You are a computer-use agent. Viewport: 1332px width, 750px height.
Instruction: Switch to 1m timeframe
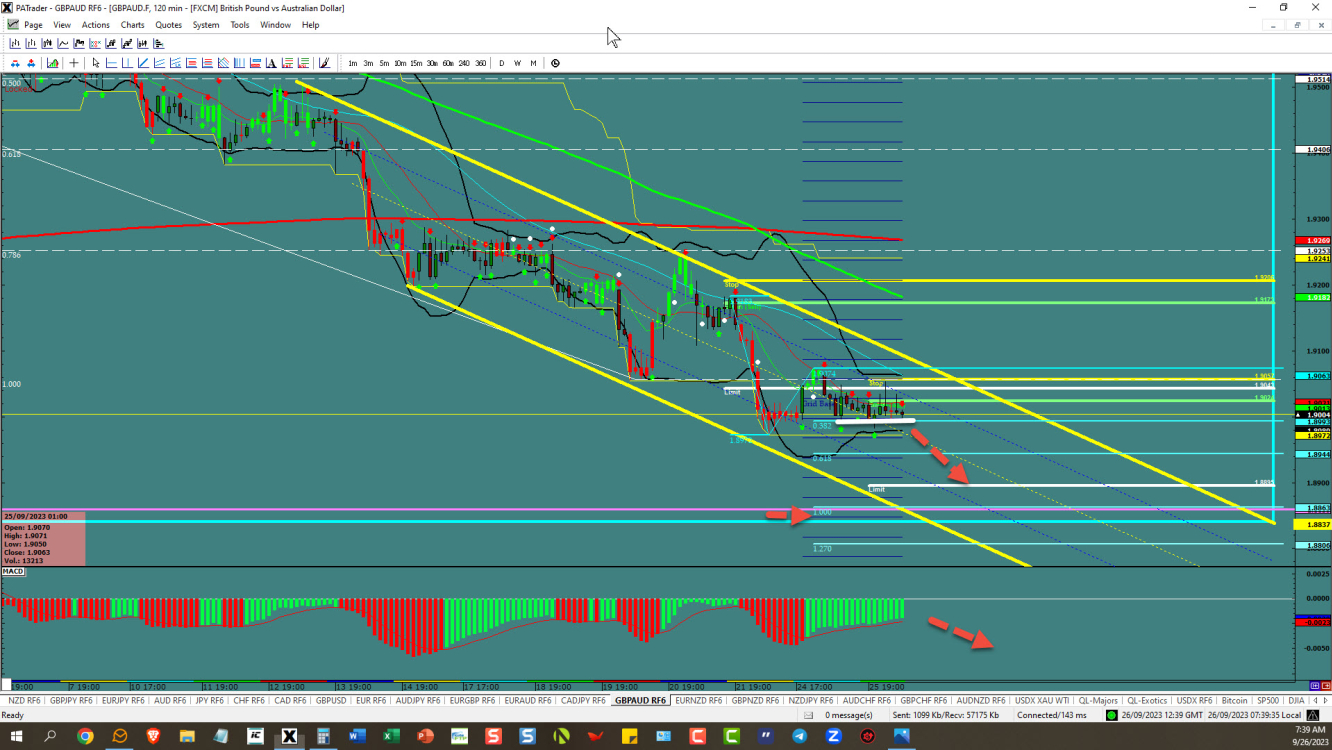coord(353,63)
